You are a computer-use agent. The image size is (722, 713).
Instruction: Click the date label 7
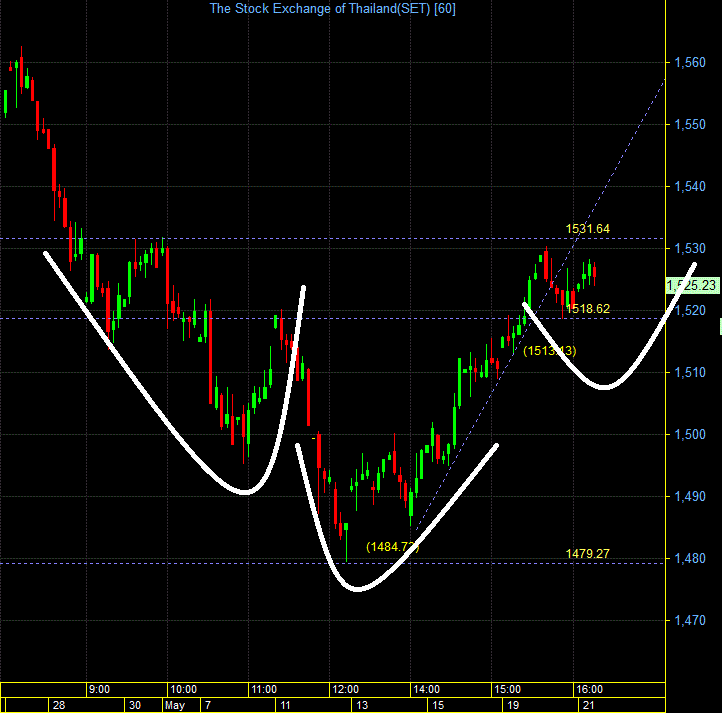point(208,705)
